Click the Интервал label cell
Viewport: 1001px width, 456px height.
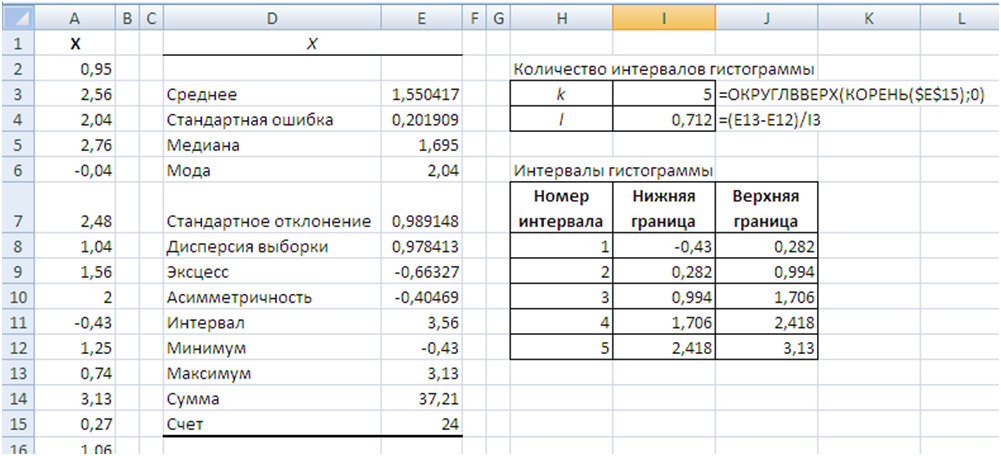coord(273,323)
